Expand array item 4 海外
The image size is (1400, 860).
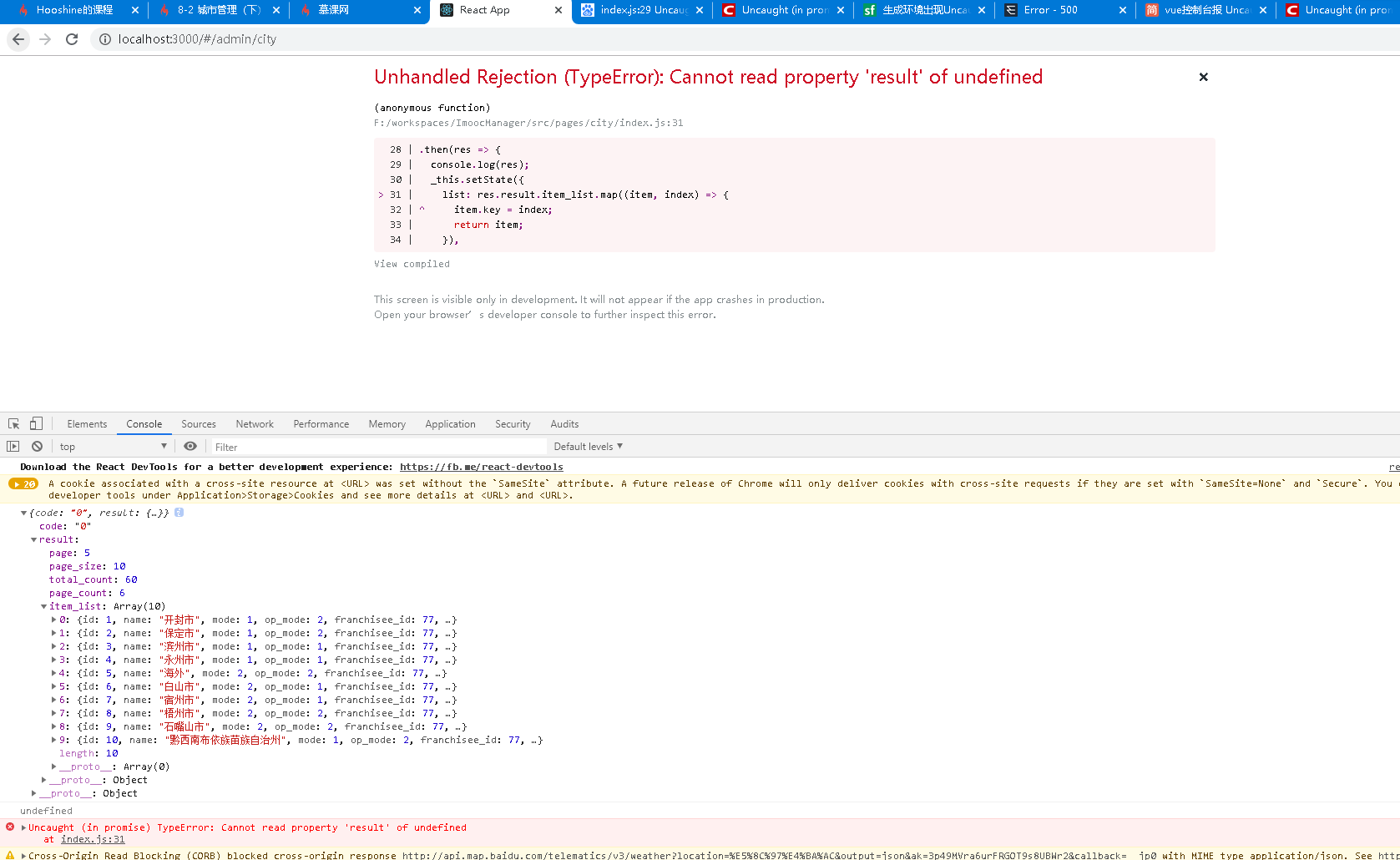54,674
